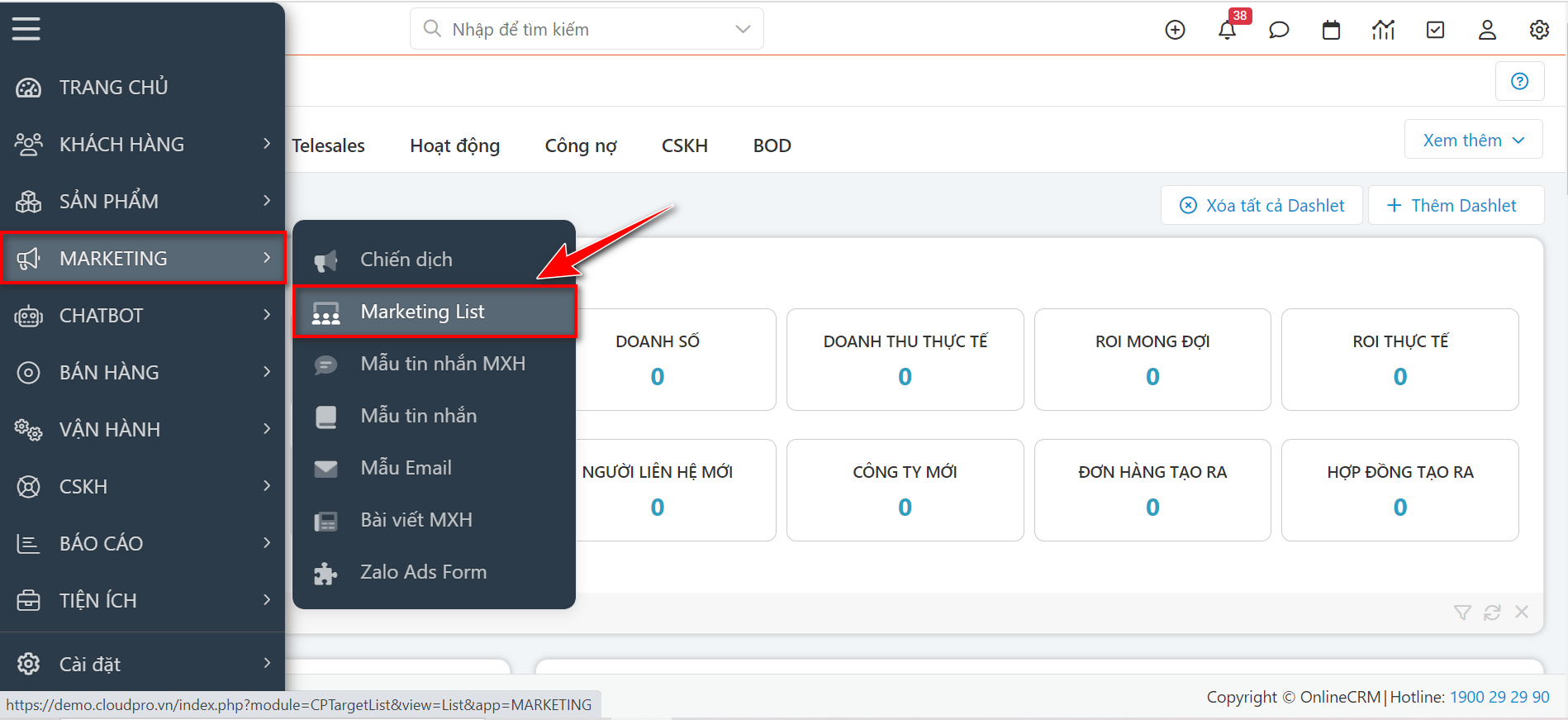Screen dimensions: 1568x720
Task: Select Chiến dịch in Marketing submenu
Action: (434, 260)
